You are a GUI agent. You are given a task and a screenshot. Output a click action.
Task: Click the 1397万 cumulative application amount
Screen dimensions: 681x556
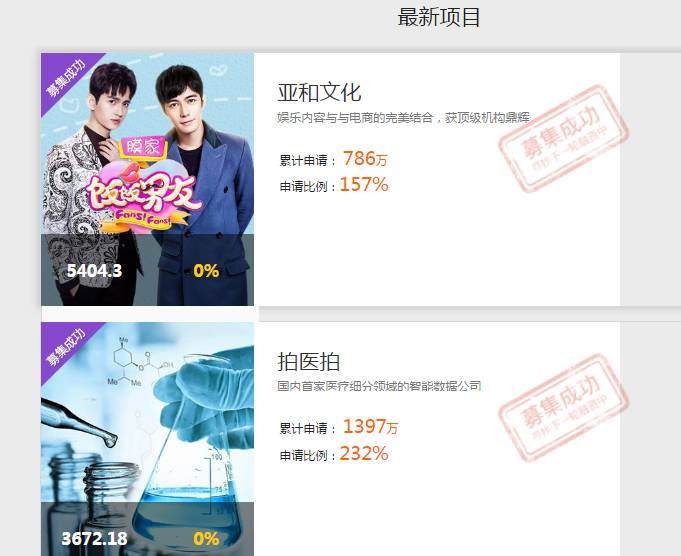[370, 427]
